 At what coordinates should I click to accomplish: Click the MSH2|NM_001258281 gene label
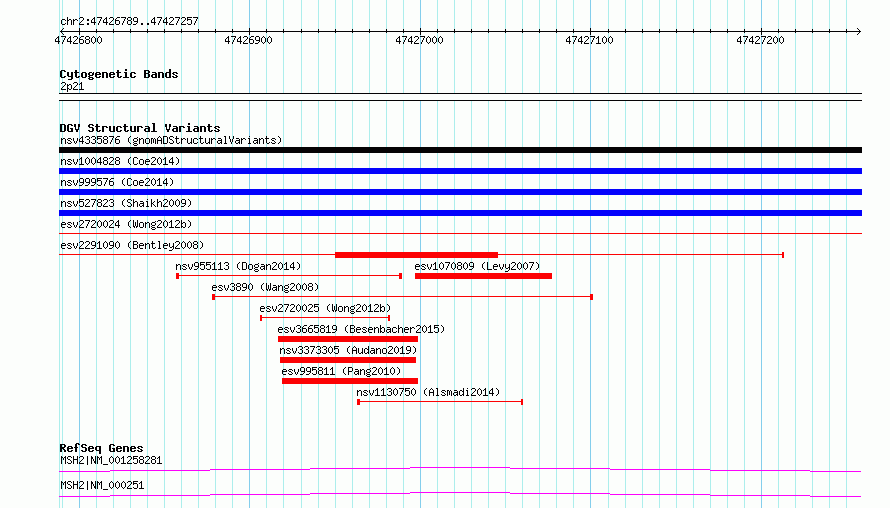click(111, 460)
